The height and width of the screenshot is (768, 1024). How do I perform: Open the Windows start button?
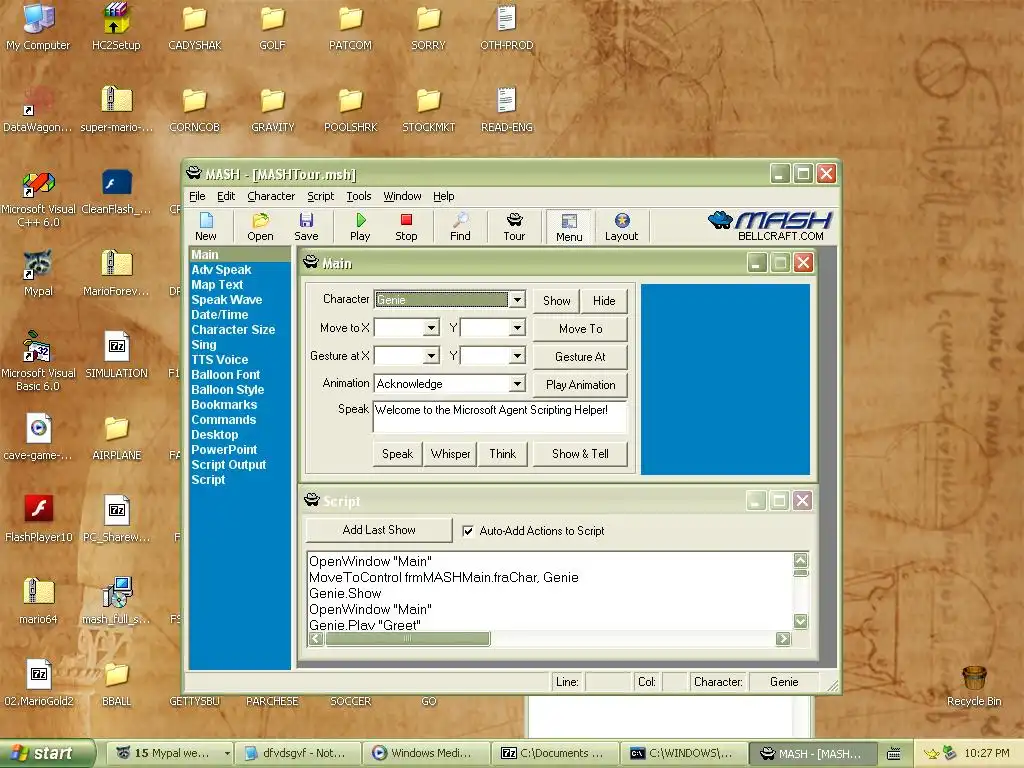point(47,753)
